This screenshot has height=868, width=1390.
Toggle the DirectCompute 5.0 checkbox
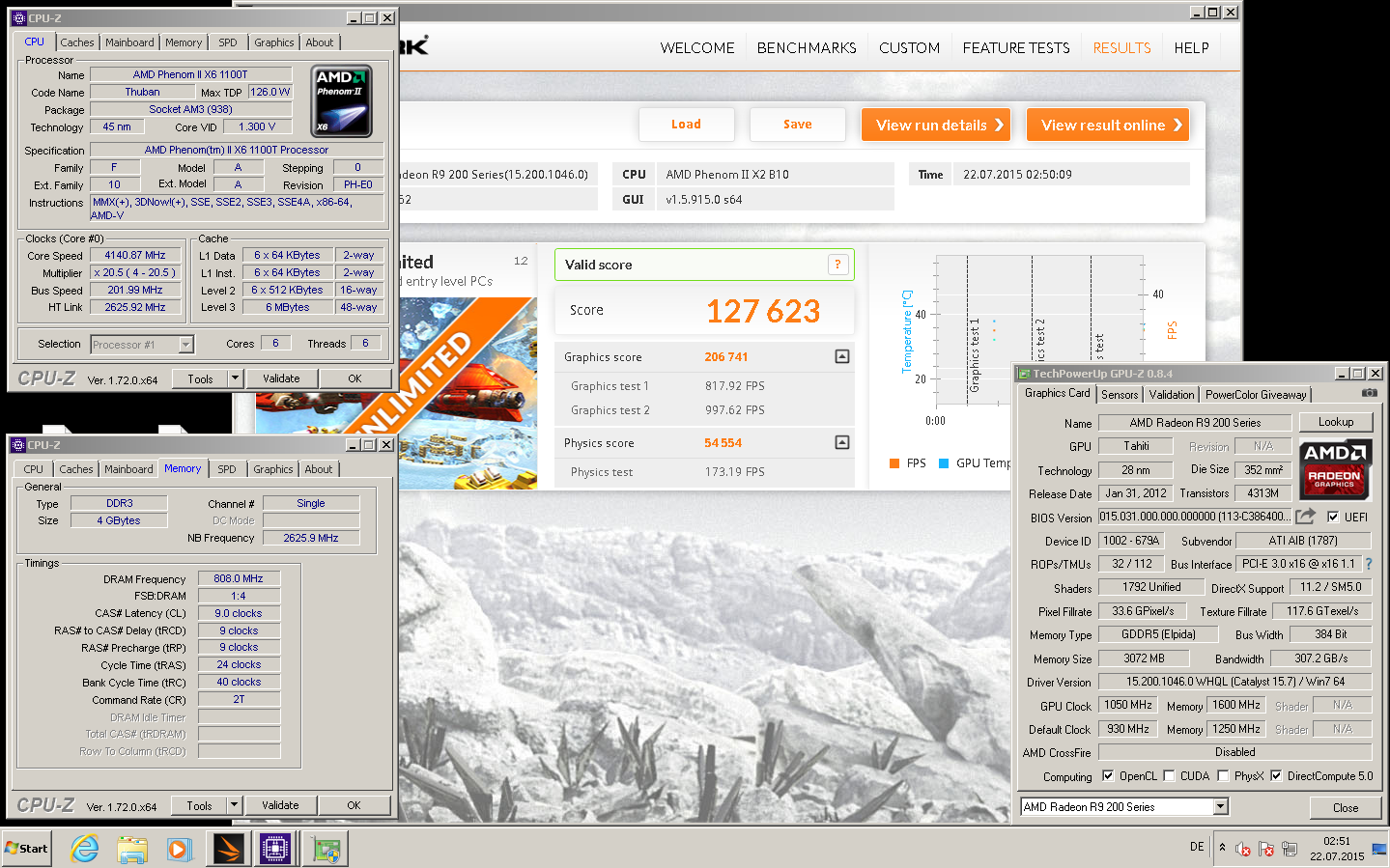[1276, 775]
